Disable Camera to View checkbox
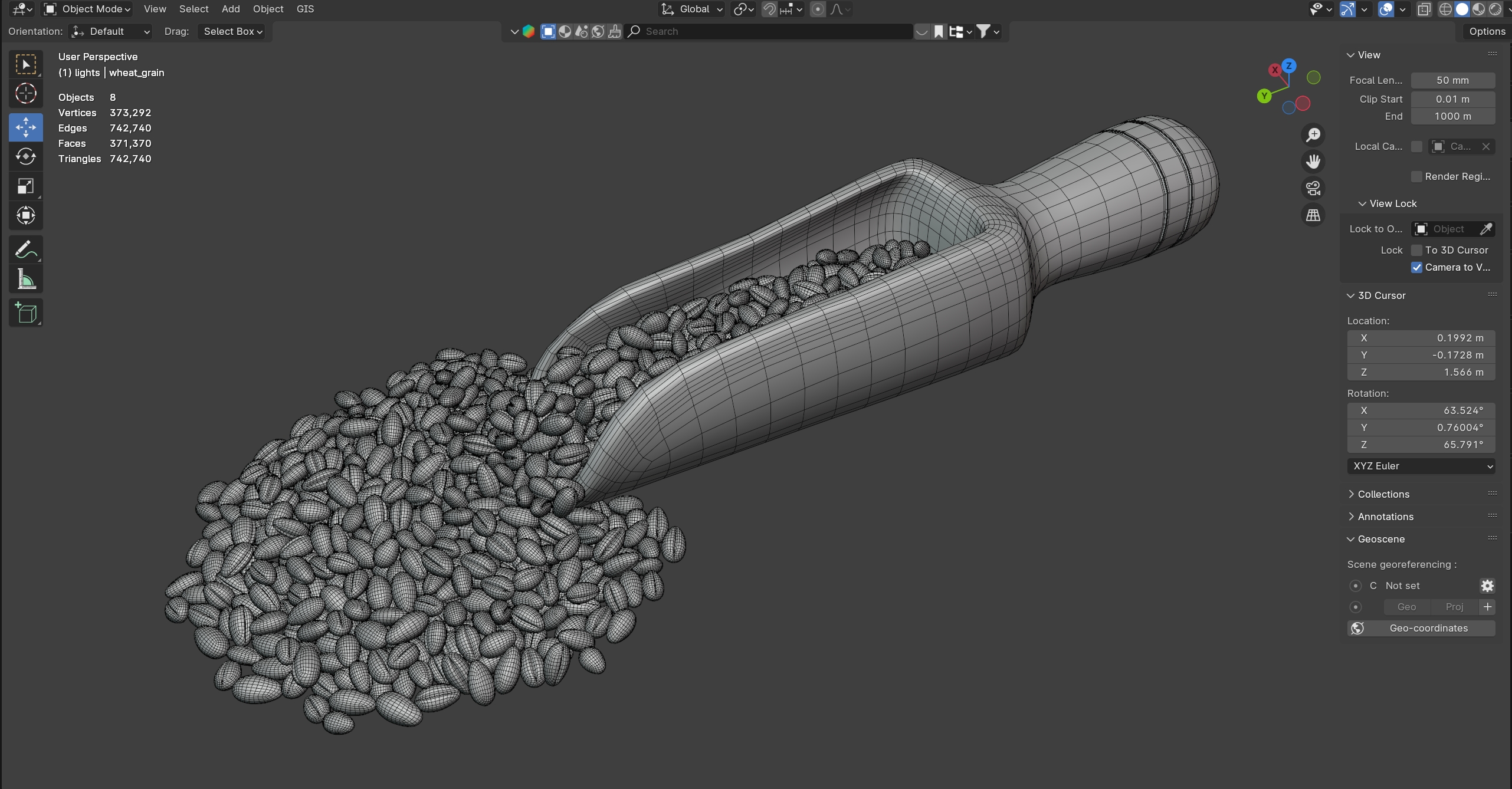 pyautogui.click(x=1416, y=267)
